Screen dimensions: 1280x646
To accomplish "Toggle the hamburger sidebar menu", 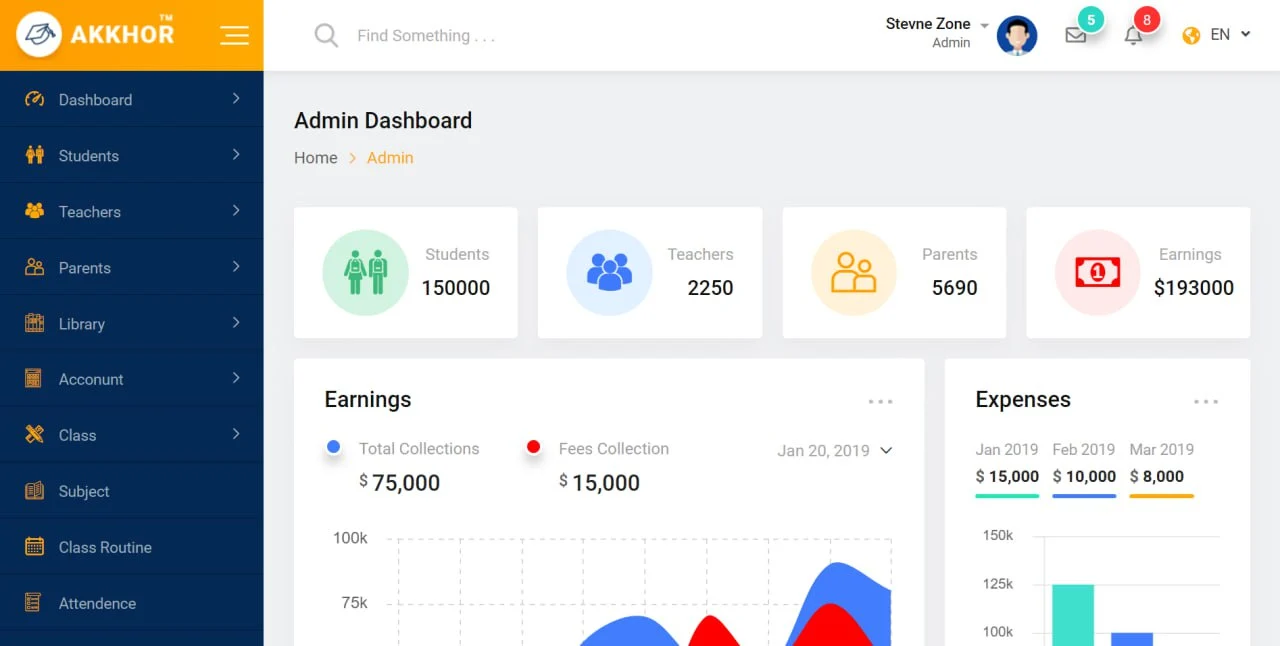I will coord(234,35).
